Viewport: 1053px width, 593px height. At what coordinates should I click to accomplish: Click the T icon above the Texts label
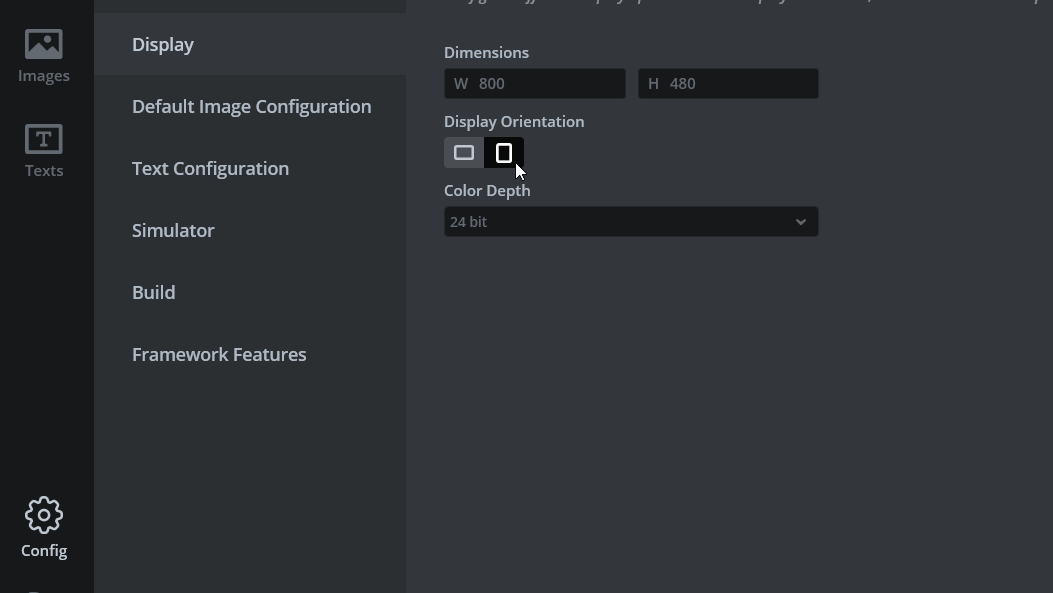click(x=44, y=138)
